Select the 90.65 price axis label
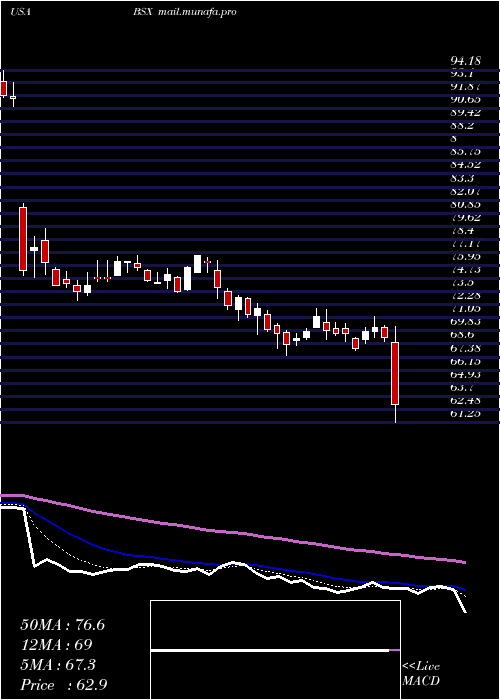Viewport: 500px width, 700px height. tap(465, 99)
